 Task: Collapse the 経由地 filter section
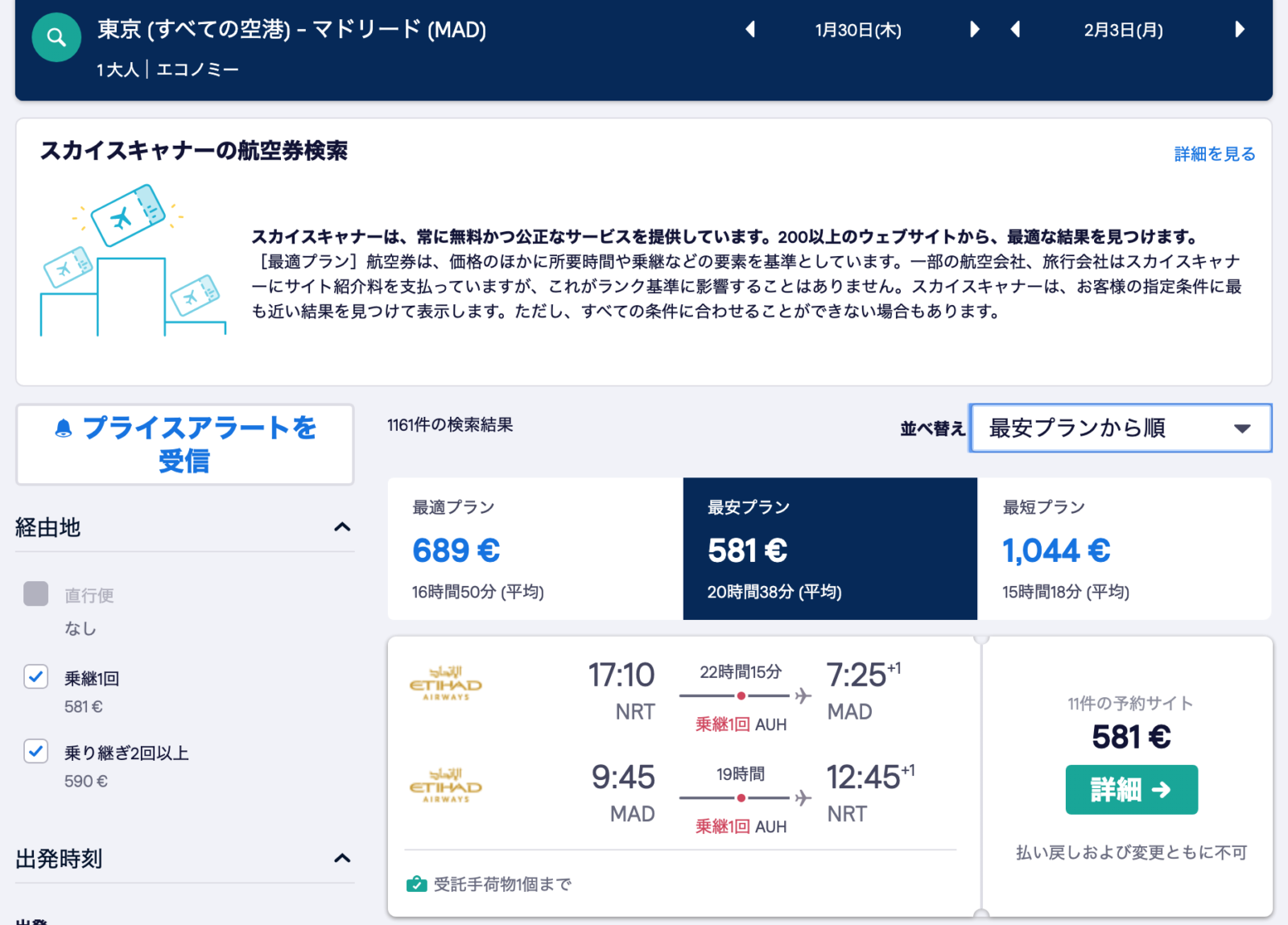coord(342,527)
